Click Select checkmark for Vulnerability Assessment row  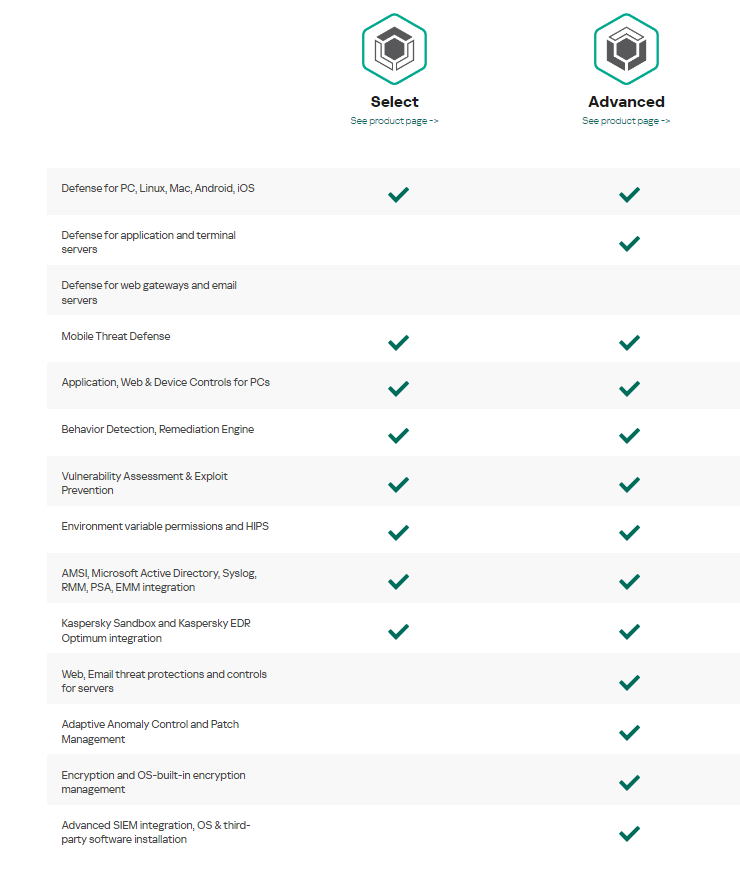point(398,484)
